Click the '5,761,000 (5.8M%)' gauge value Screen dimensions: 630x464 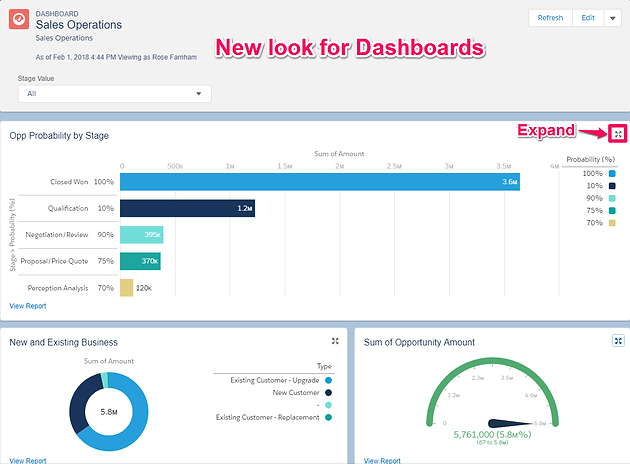point(492,434)
